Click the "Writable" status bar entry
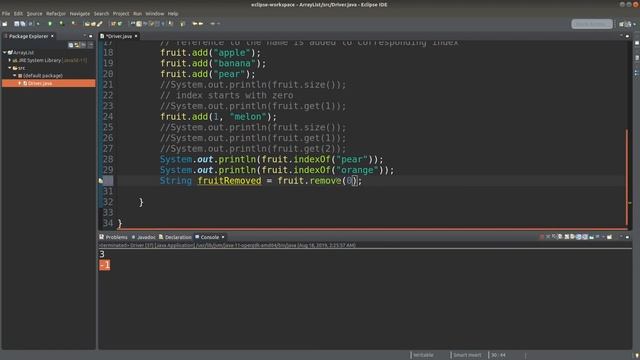The image size is (640, 360). 423,355
